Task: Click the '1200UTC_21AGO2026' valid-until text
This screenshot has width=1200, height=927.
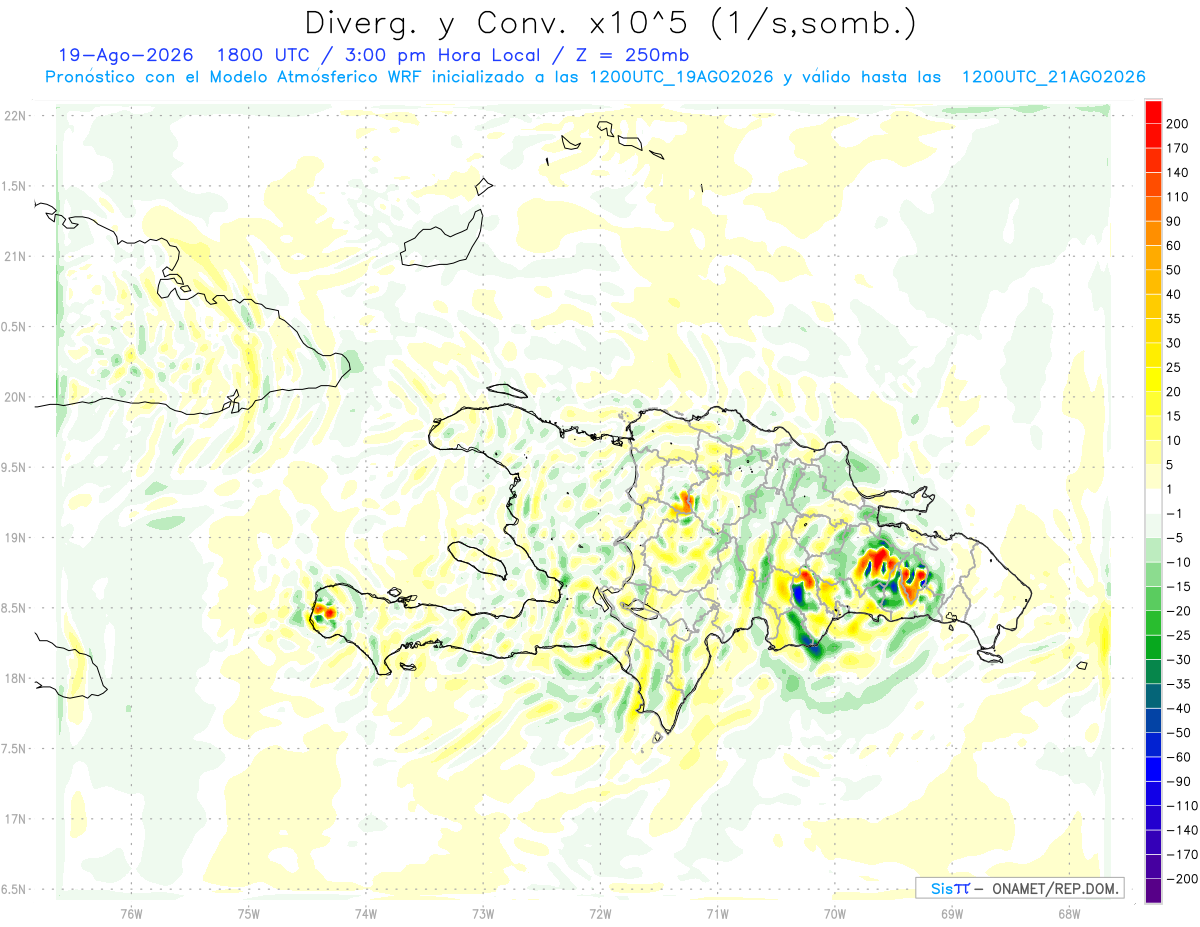Action: tap(1053, 77)
